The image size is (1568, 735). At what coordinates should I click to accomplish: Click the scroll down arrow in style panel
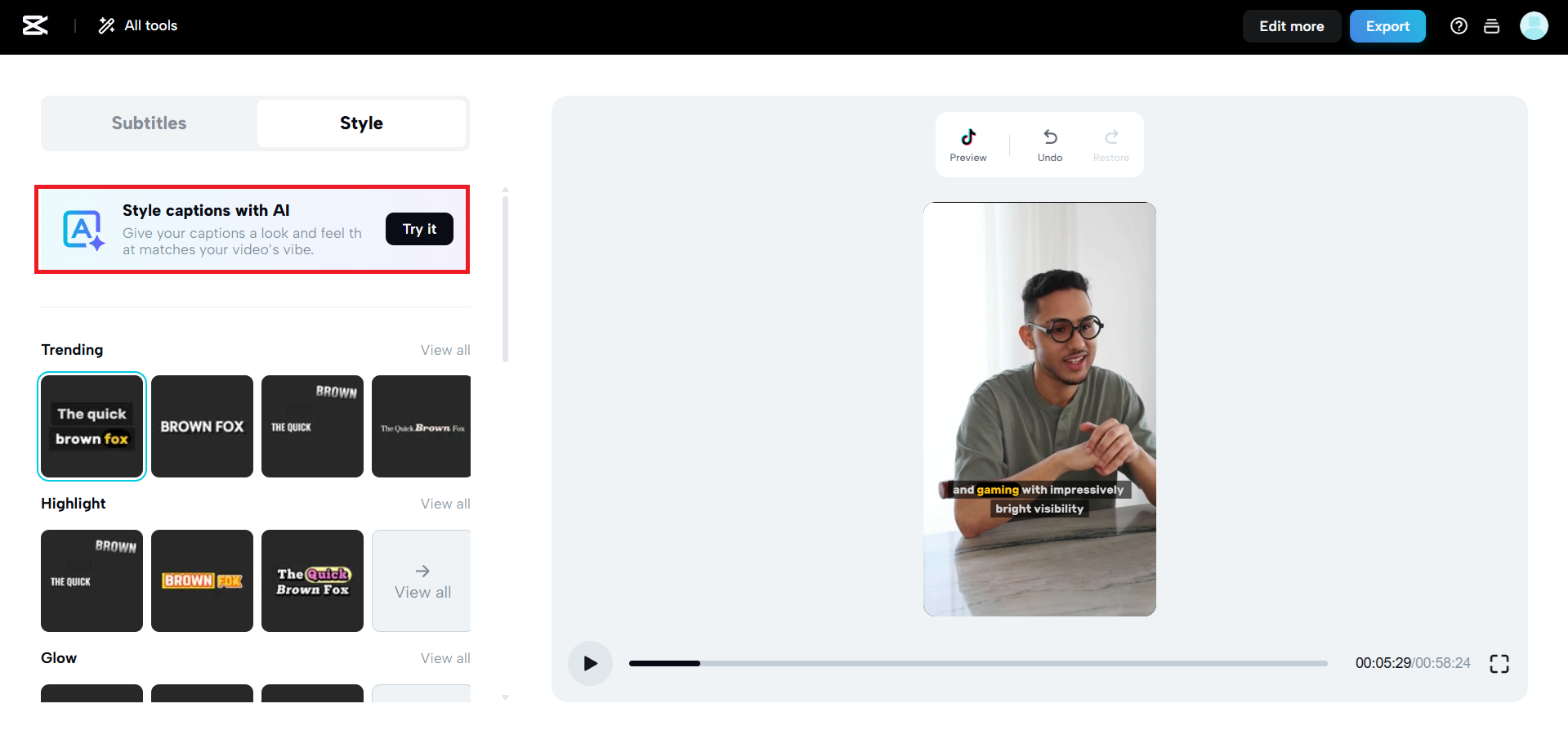tap(505, 697)
